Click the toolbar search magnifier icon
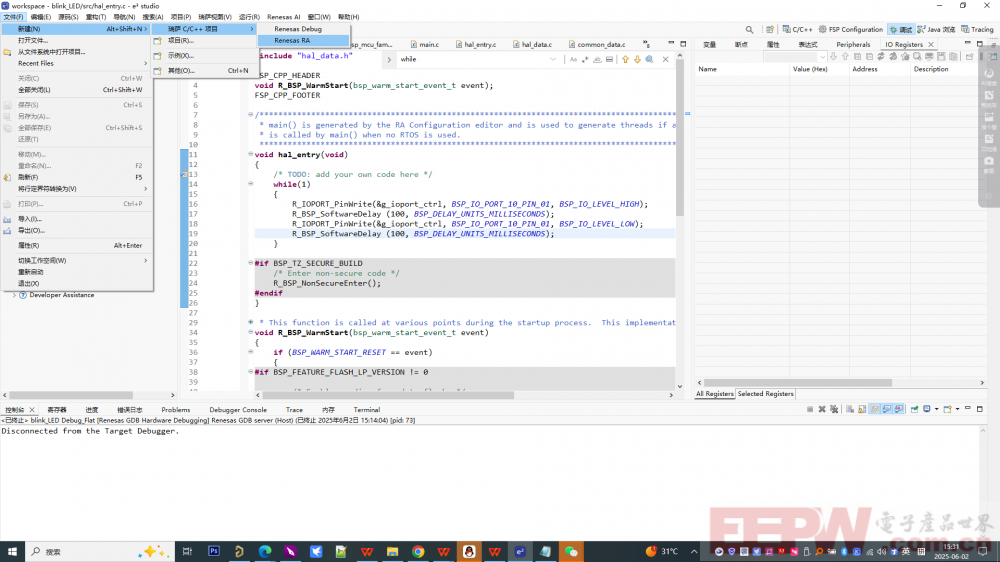This screenshot has height=562, width=1000. [749, 29]
